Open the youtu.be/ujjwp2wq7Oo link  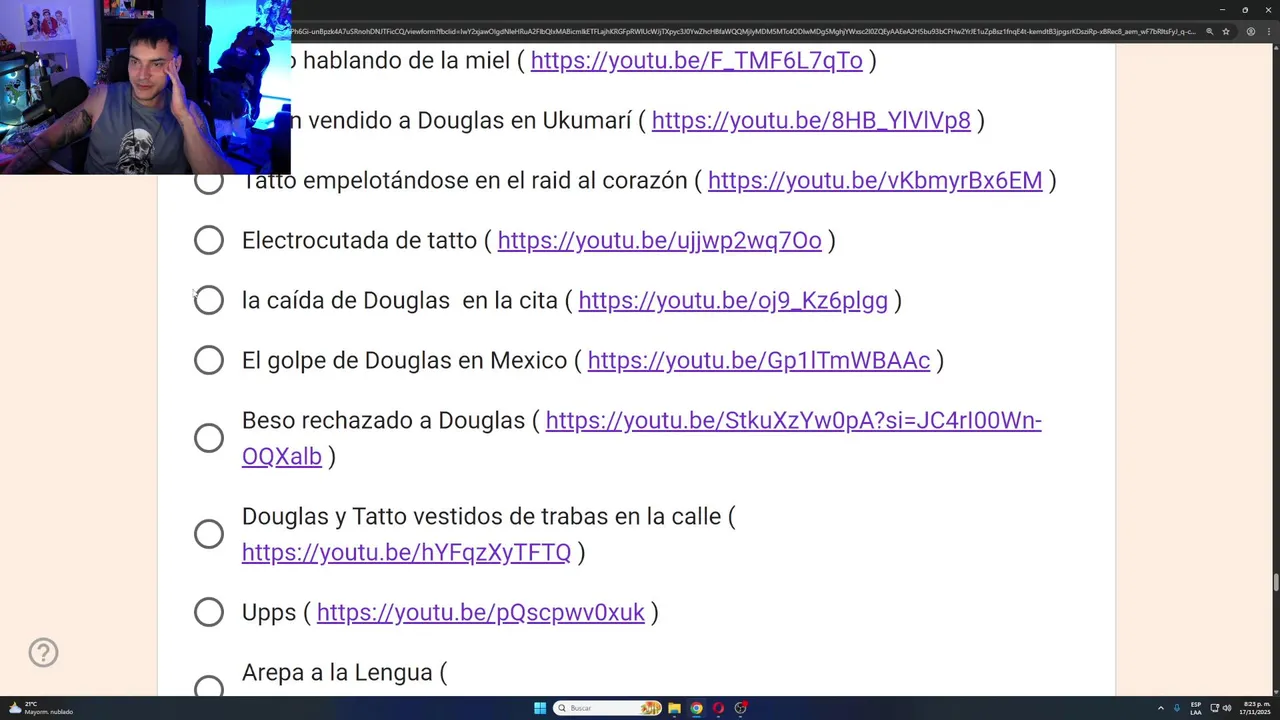[659, 240]
